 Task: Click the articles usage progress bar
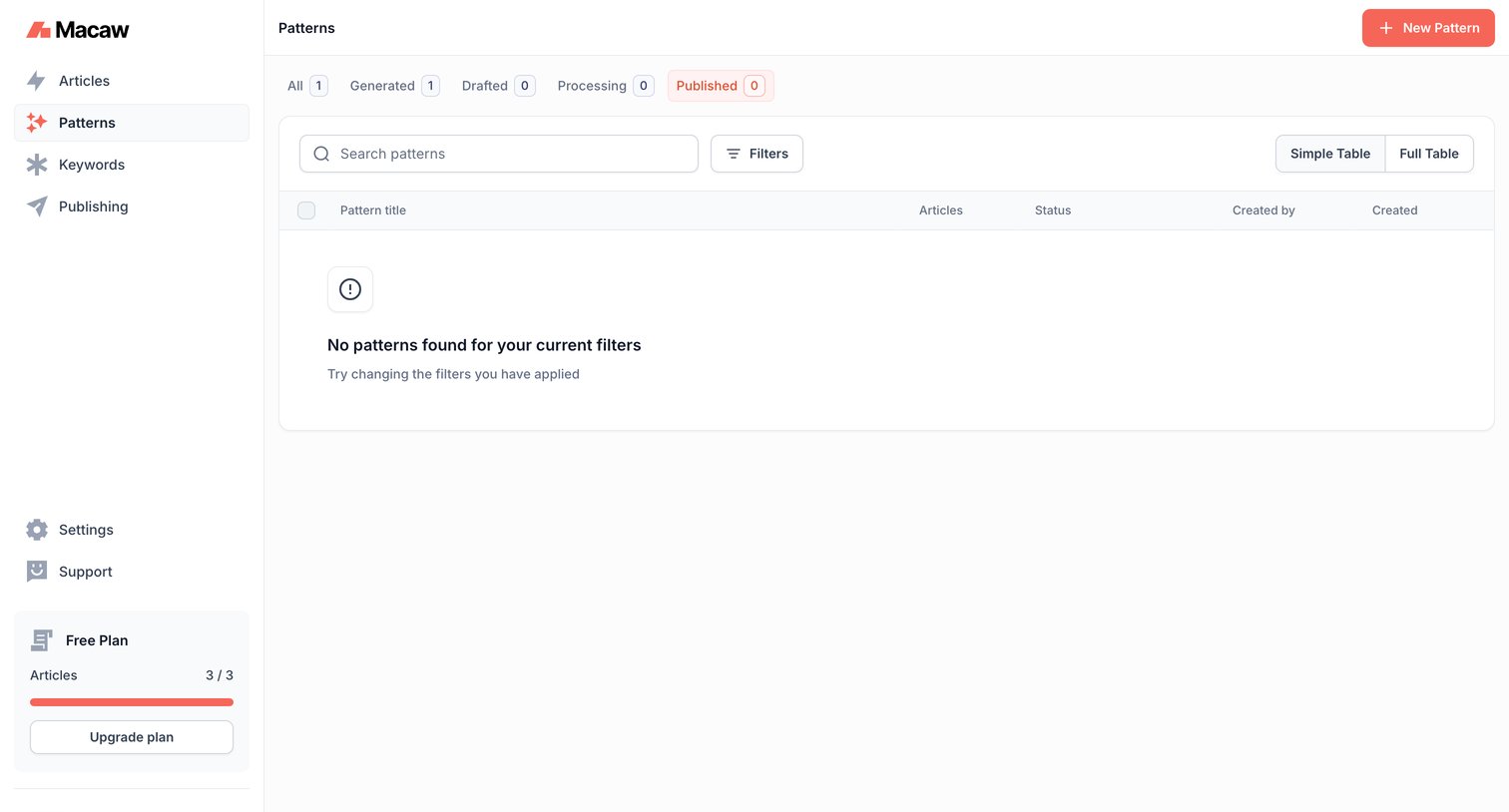tap(132, 702)
